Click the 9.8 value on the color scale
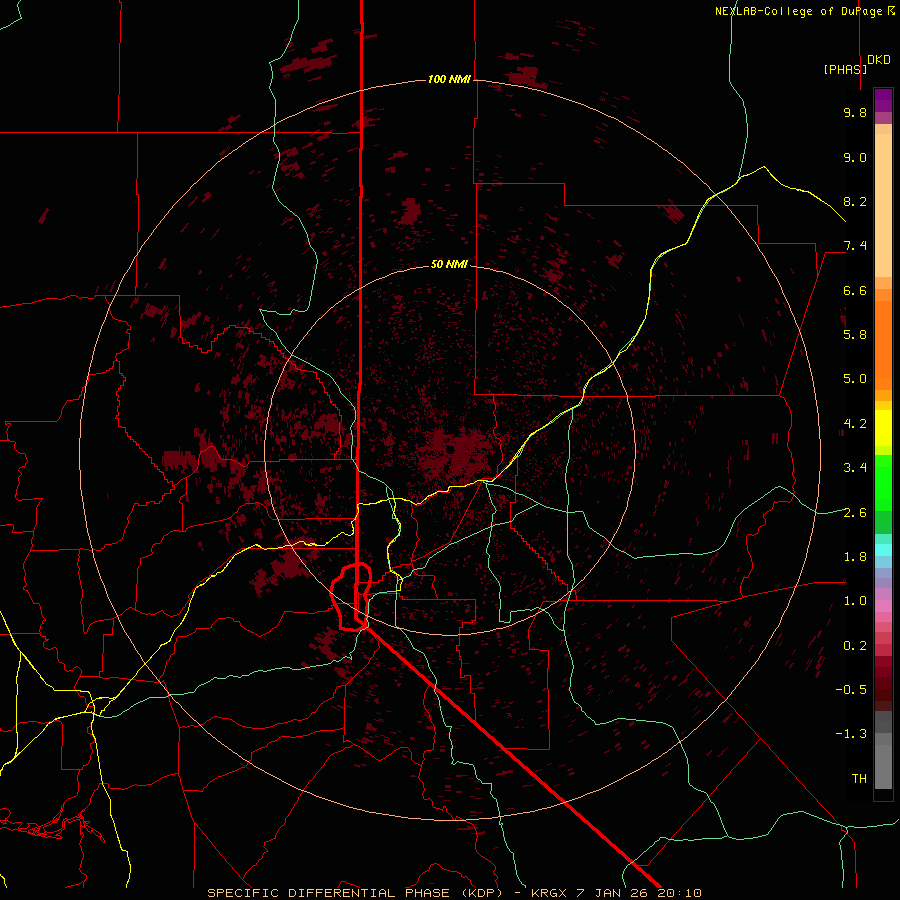The width and height of the screenshot is (900, 900). coord(855,112)
